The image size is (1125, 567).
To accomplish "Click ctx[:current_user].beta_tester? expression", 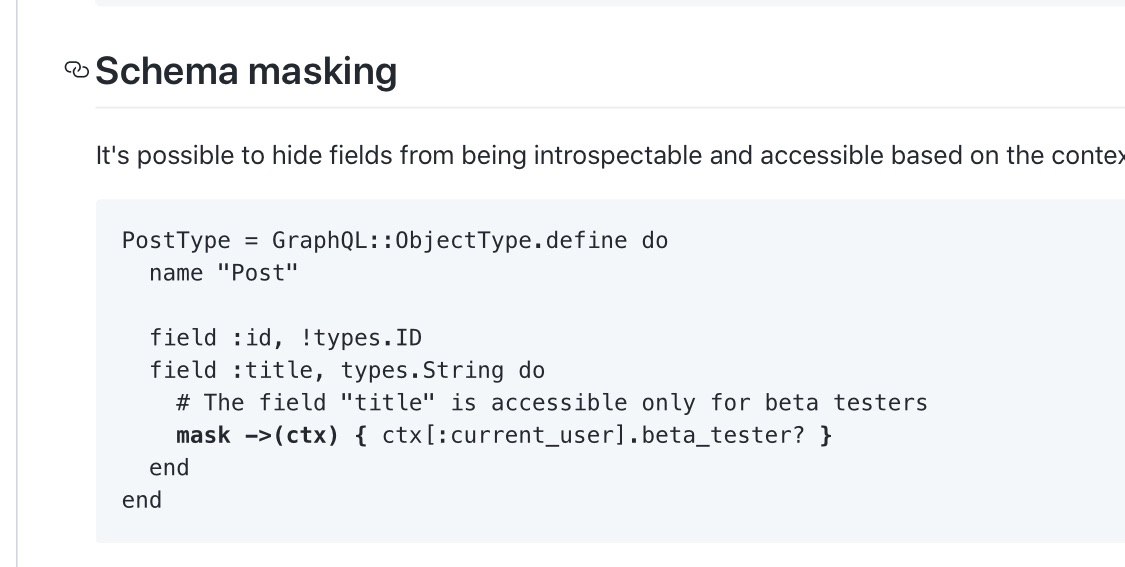I will pyautogui.click(x=594, y=436).
